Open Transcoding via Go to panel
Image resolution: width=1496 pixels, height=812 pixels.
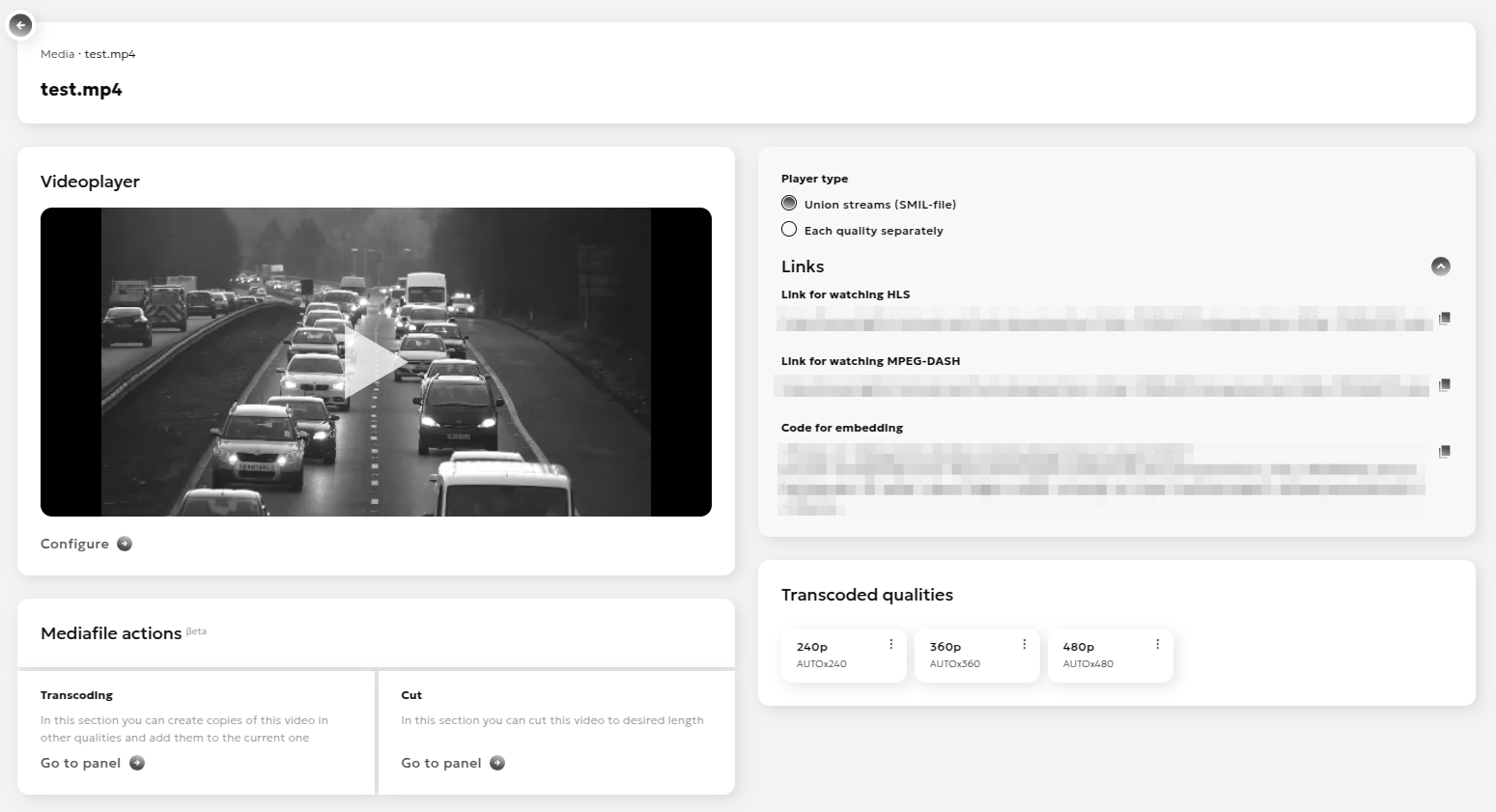(80, 763)
